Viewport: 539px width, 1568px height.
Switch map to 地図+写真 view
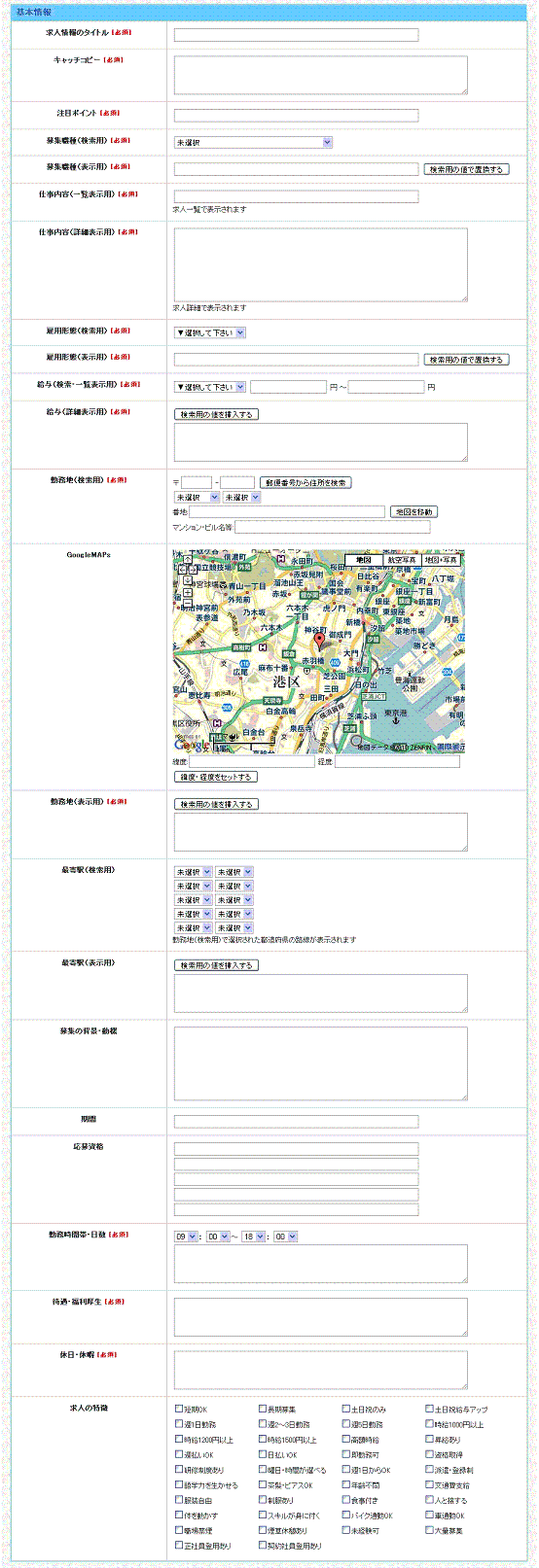[x=441, y=560]
